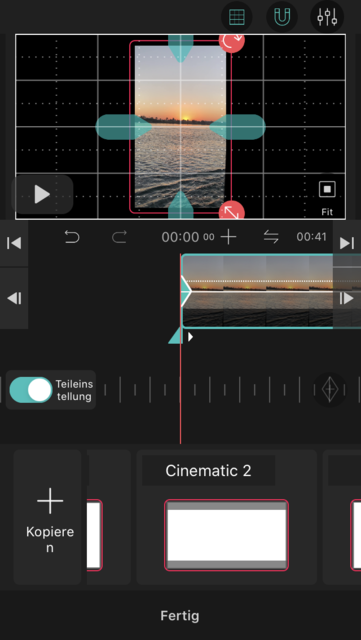This screenshot has height=640, width=361.
Task: Click the teal top nudge arrow in preview
Action: click(180, 48)
